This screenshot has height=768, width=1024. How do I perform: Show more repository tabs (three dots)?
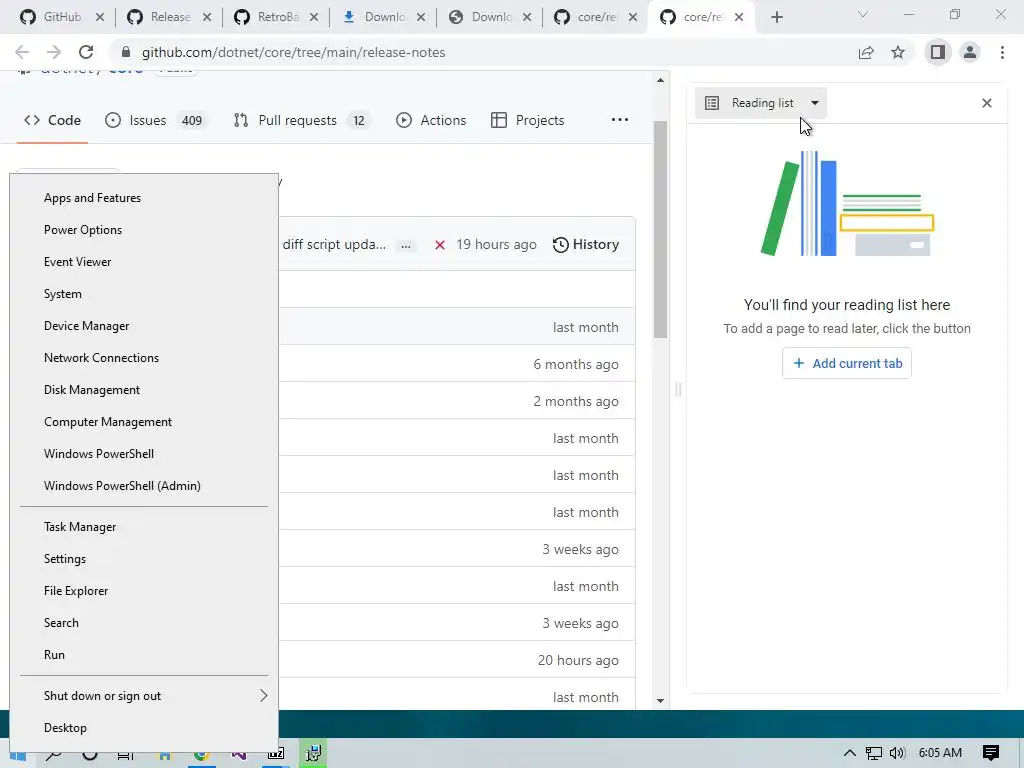(x=620, y=120)
